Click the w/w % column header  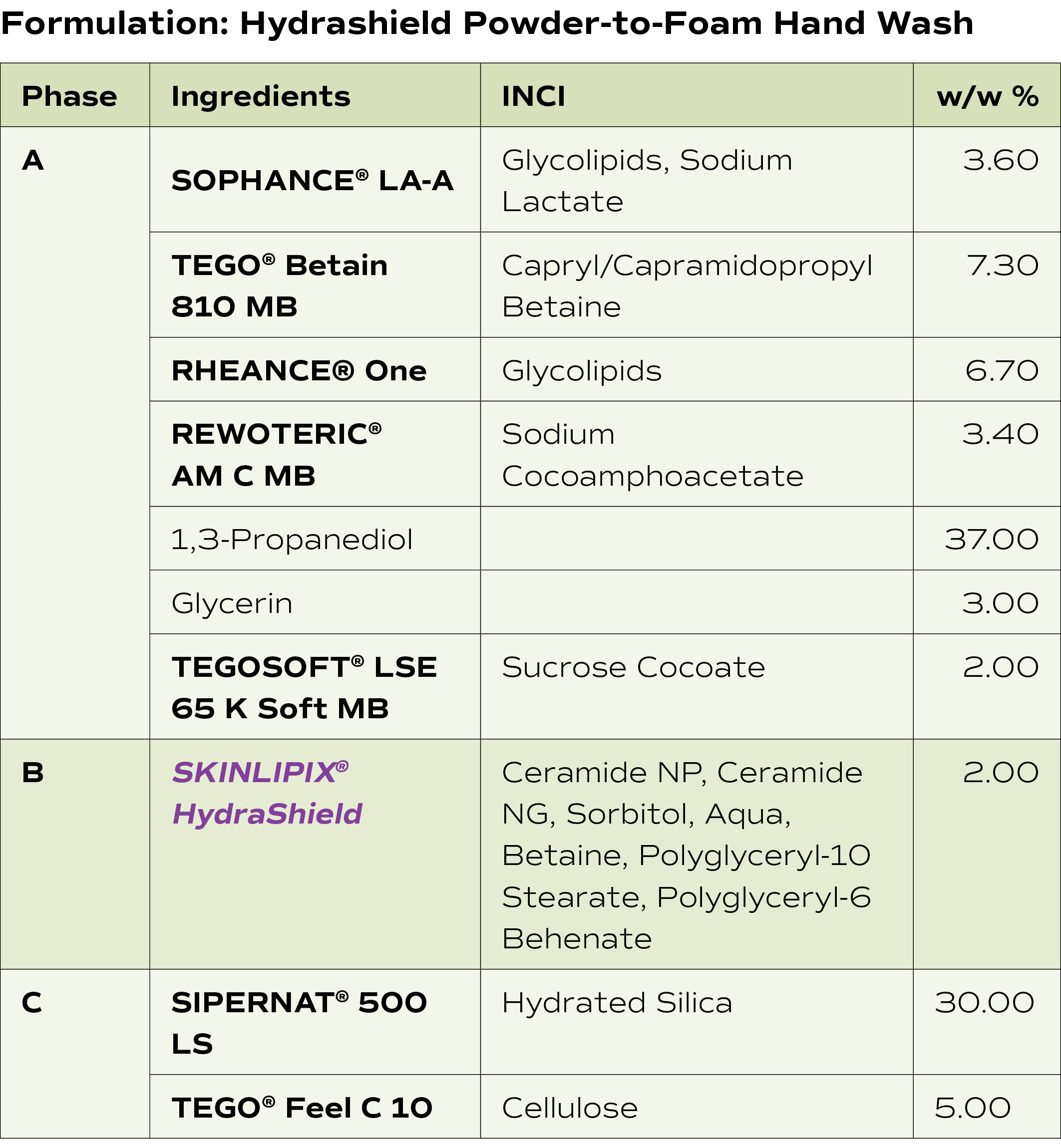(x=987, y=96)
